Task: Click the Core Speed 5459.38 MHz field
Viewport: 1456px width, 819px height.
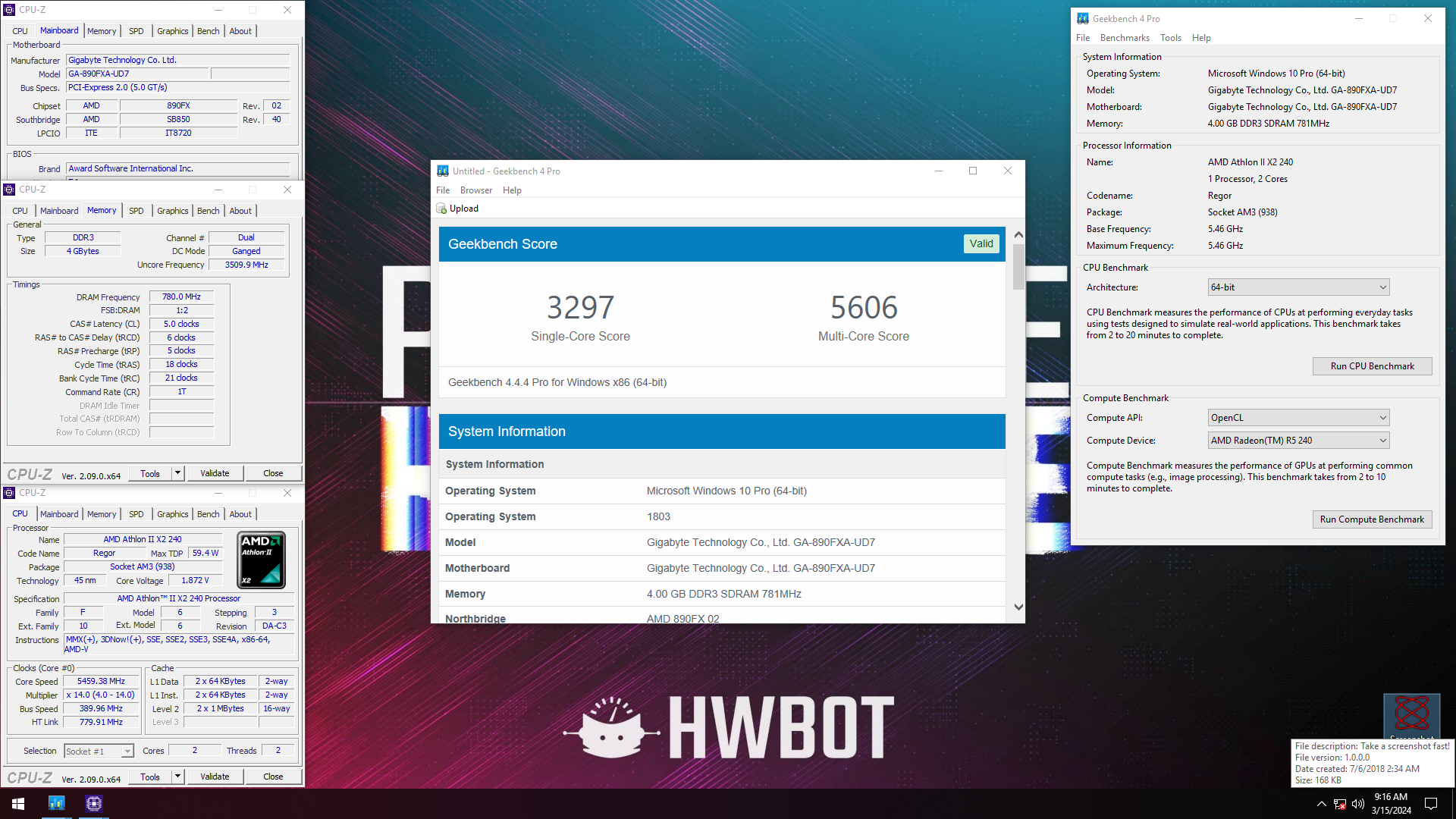Action: (101, 682)
